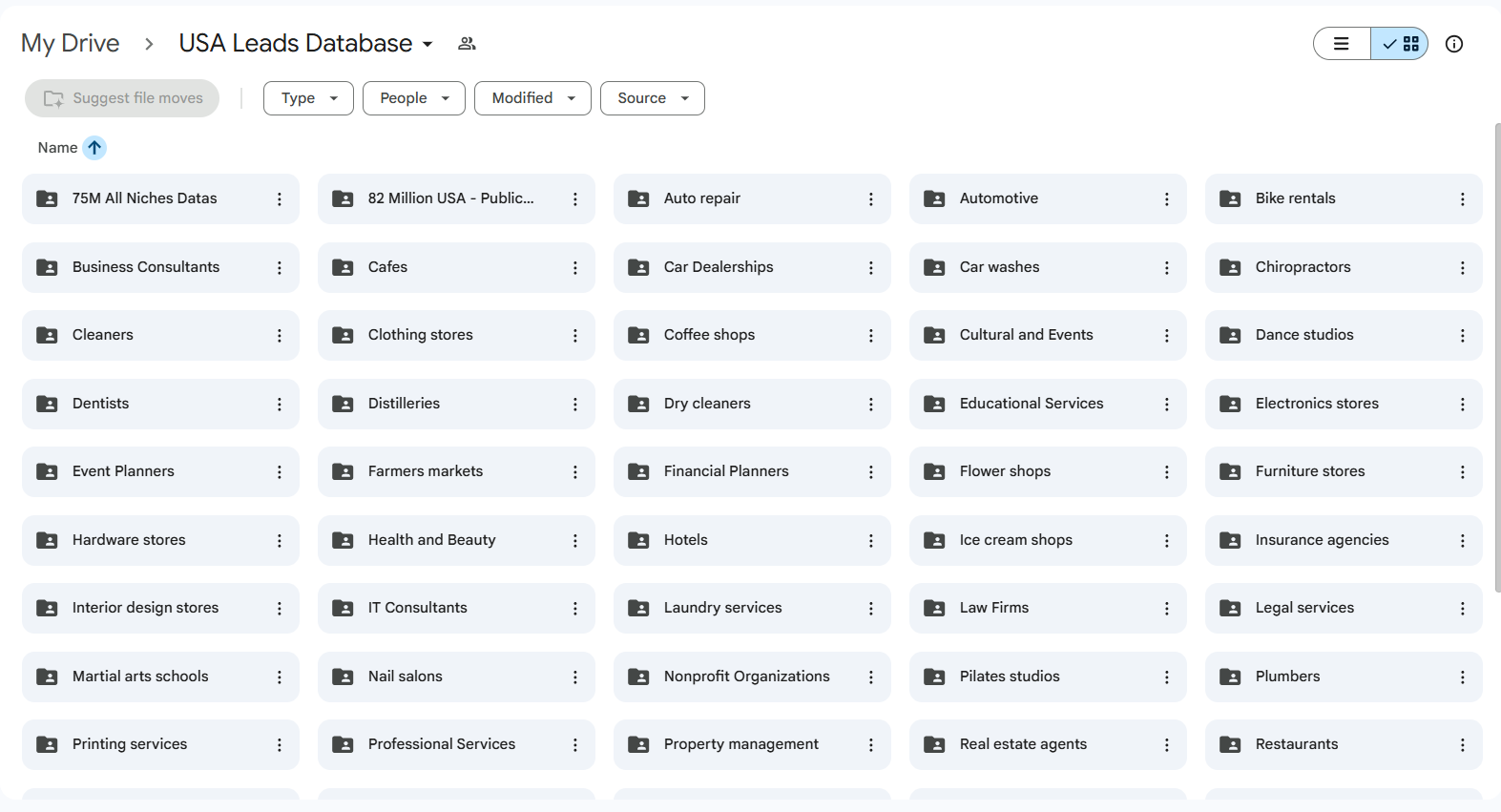Open more actions for Educational Services folder
Screen dimensions: 1501x812
1167,405
